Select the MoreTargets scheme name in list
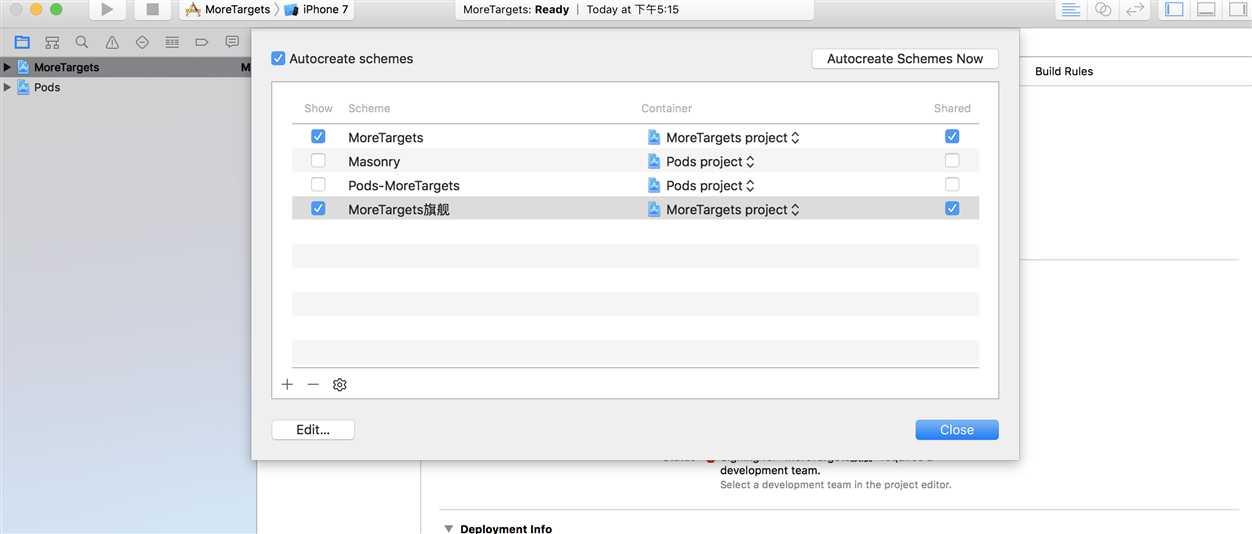 386,137
